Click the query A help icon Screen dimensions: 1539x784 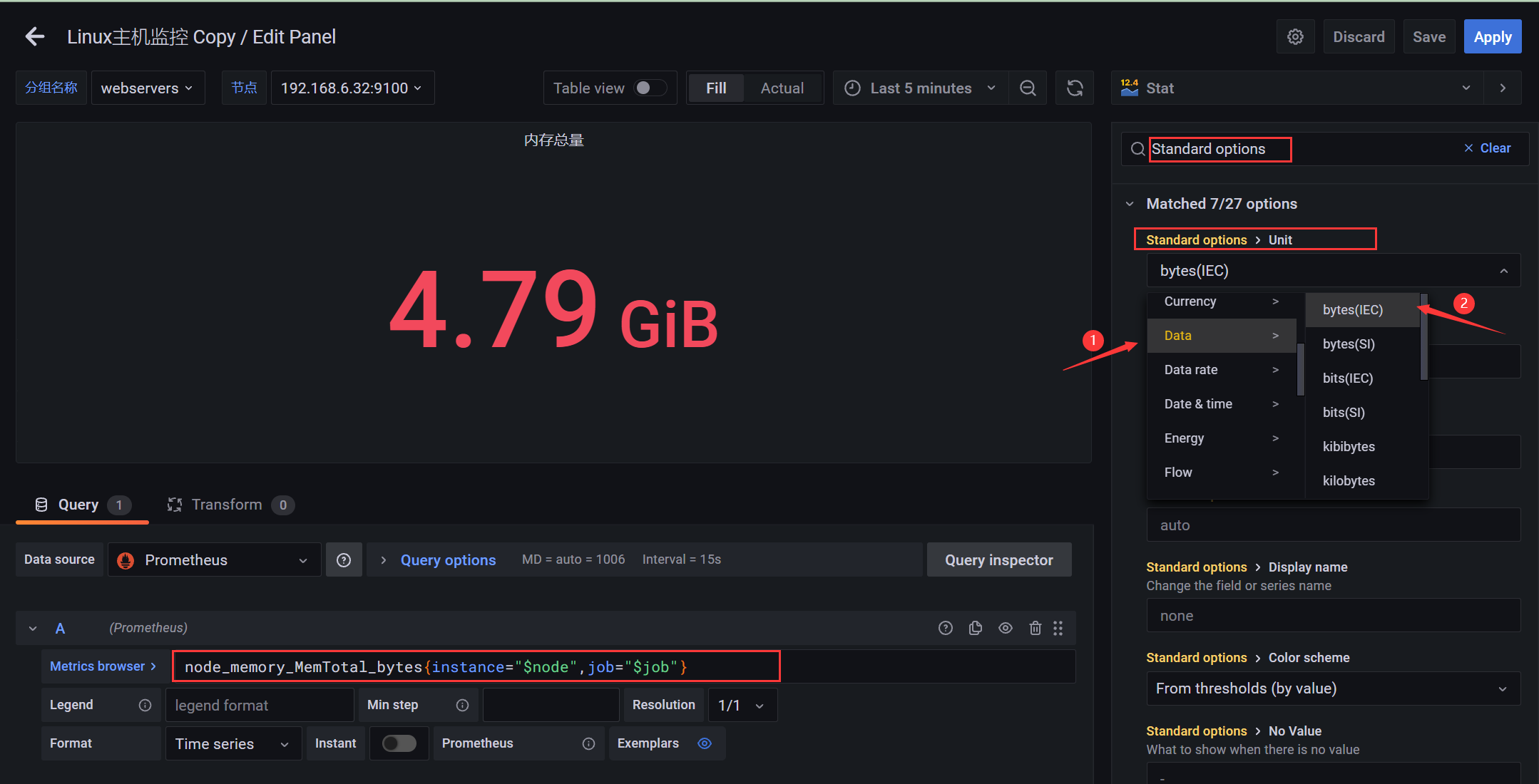tap(946, 628)
